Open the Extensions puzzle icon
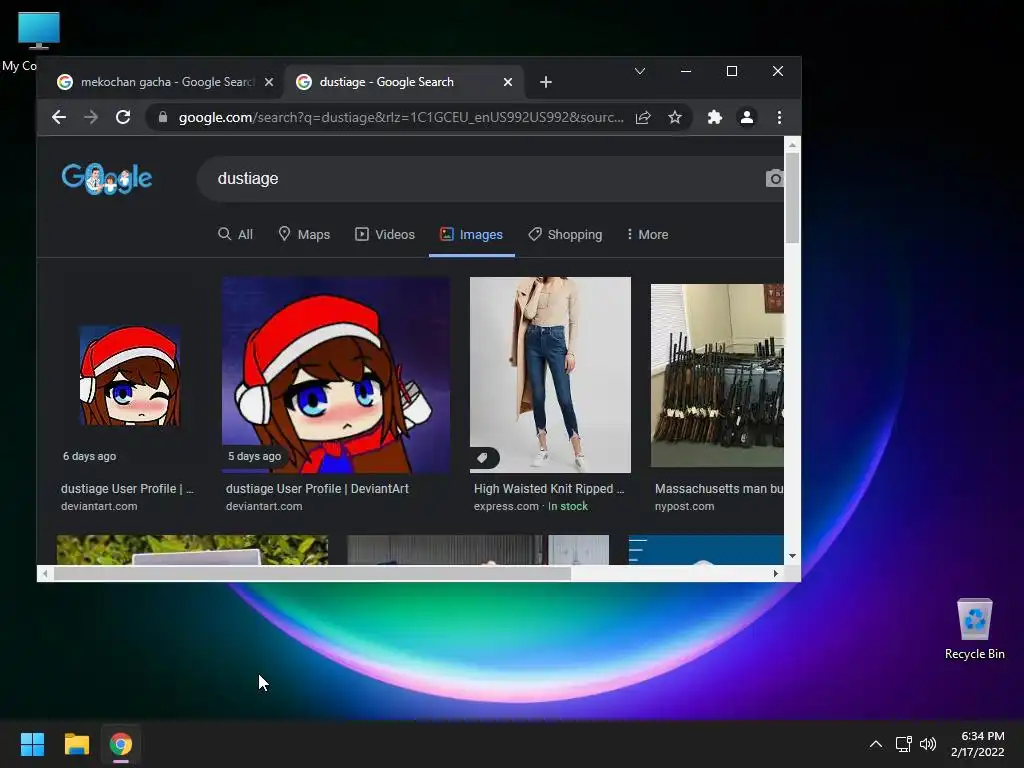The width and height of the screenshot is (1024, 768). coord(715,118)
